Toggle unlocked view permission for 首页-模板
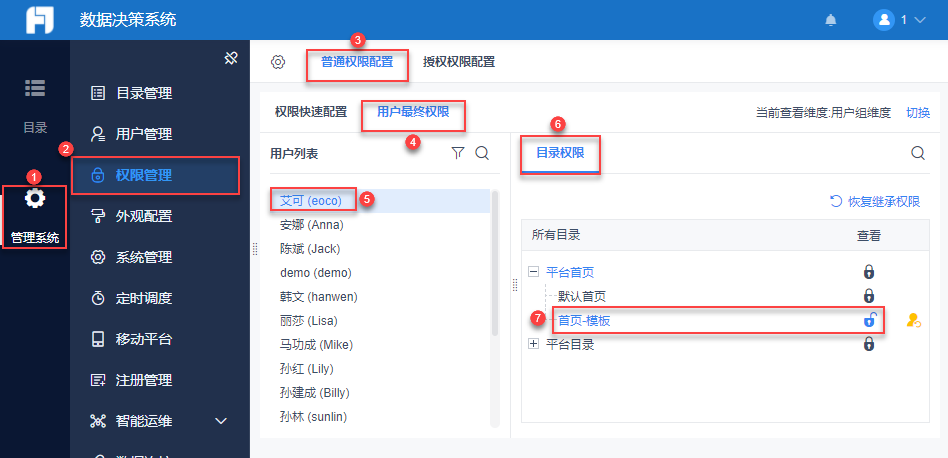Screen dimensions: 948x458 [x=869, y=320]
